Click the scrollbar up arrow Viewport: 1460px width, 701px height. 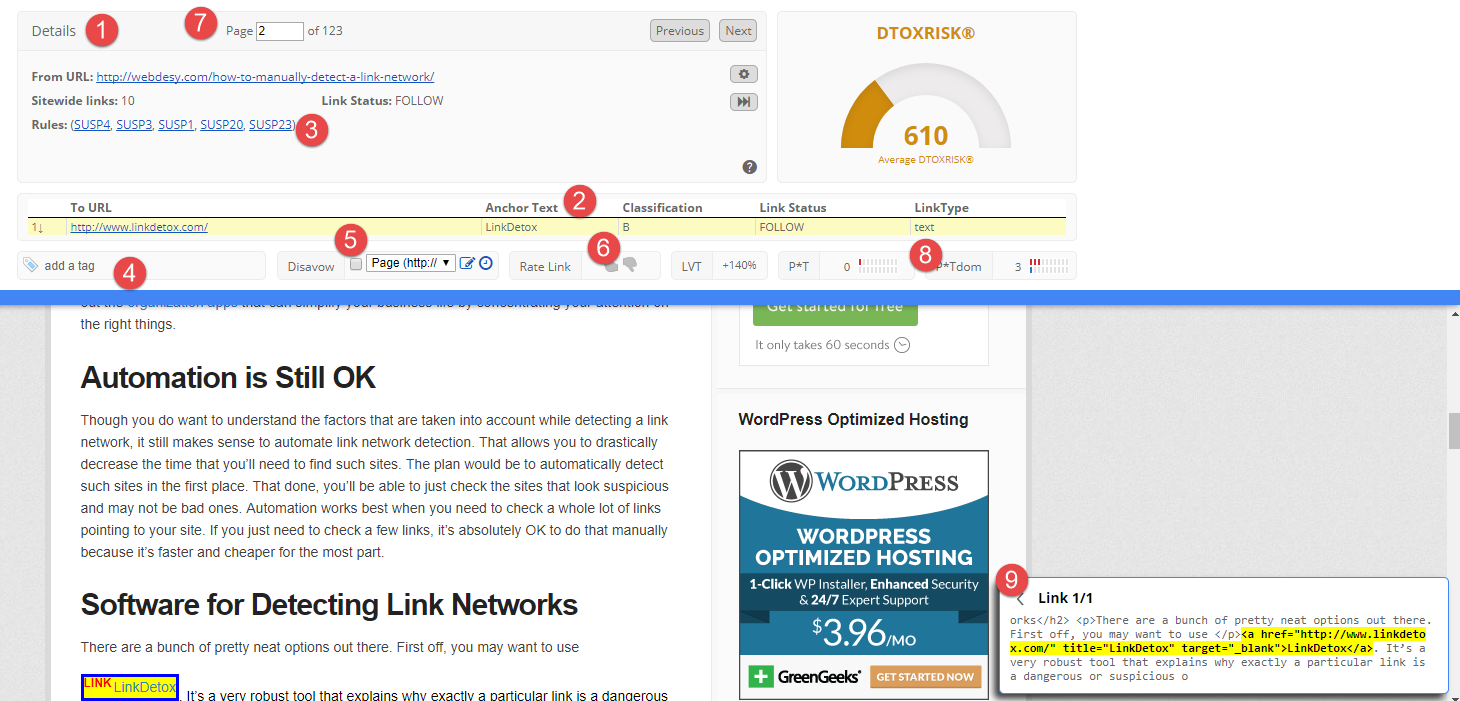[1453, 313]
